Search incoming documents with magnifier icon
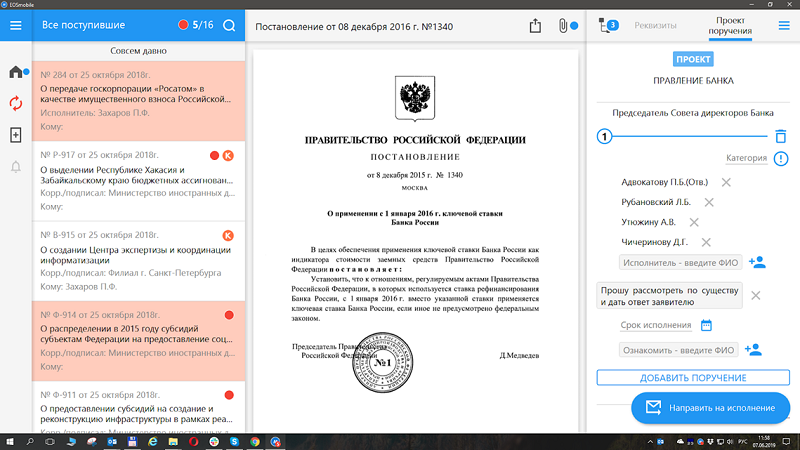 [229, 25]
